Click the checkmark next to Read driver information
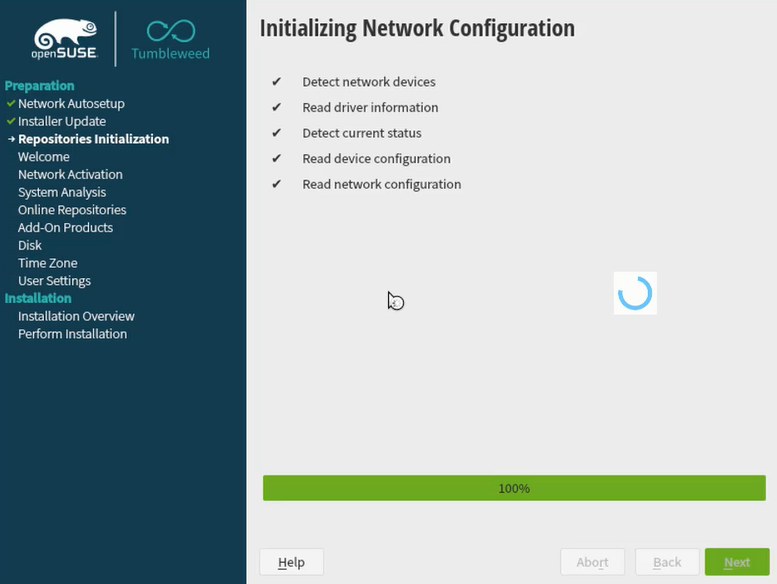The width and height of the screenshot is (777, 584). point(277,107)
